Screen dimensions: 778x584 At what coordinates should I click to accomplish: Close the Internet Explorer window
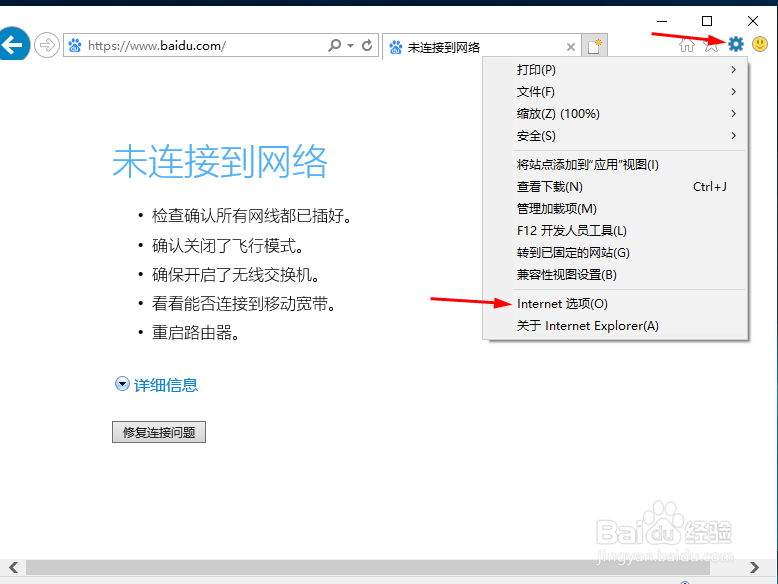pyautogui.click(x=753, y=21)
